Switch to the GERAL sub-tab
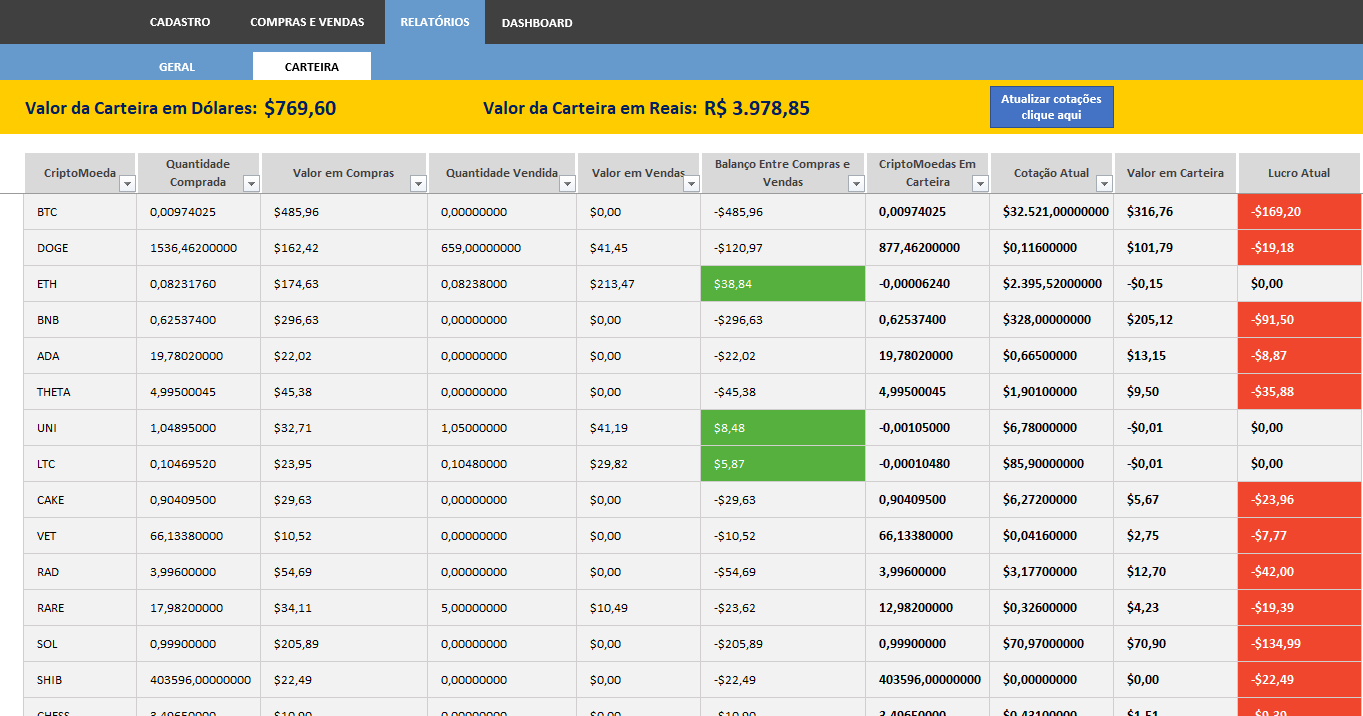1363x716 pixels. point(177,67)
